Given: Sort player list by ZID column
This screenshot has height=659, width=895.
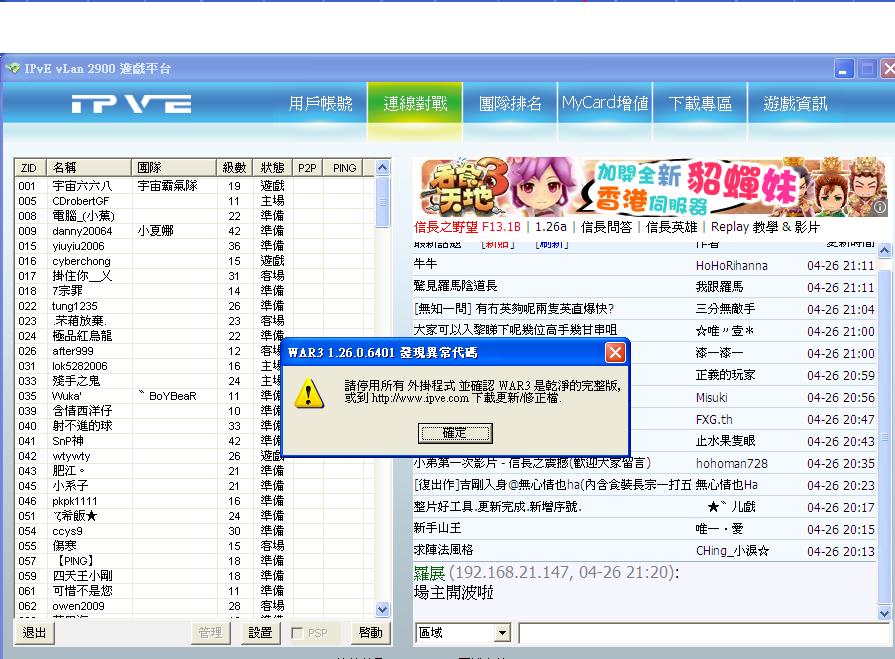Looking at the screenshot, I should click(x=30, y=168).
